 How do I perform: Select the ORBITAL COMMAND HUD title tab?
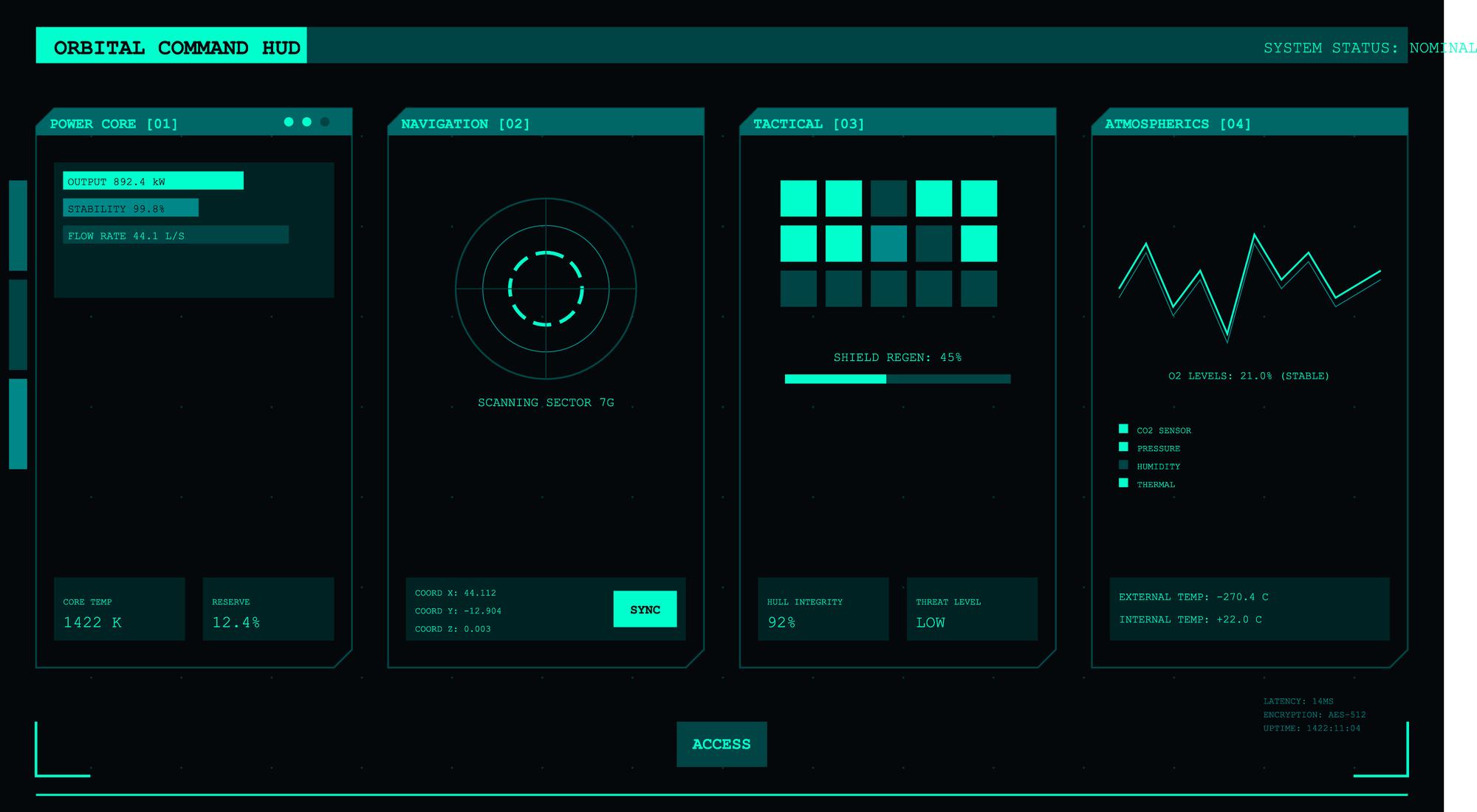tap(171, 45)
